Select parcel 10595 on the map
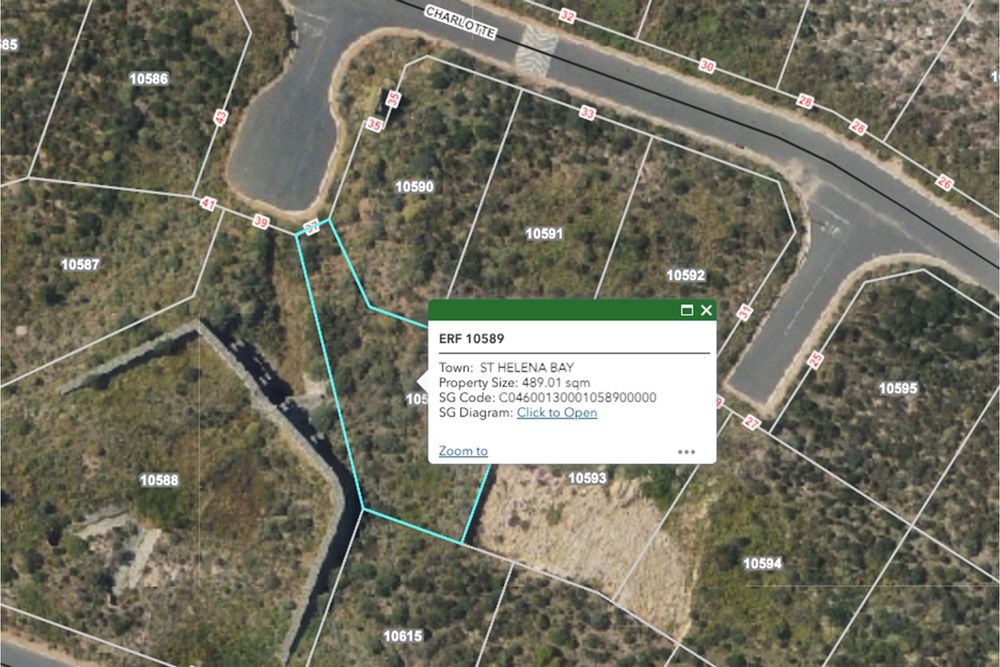 pyautogui.click(x=898, y=389)
